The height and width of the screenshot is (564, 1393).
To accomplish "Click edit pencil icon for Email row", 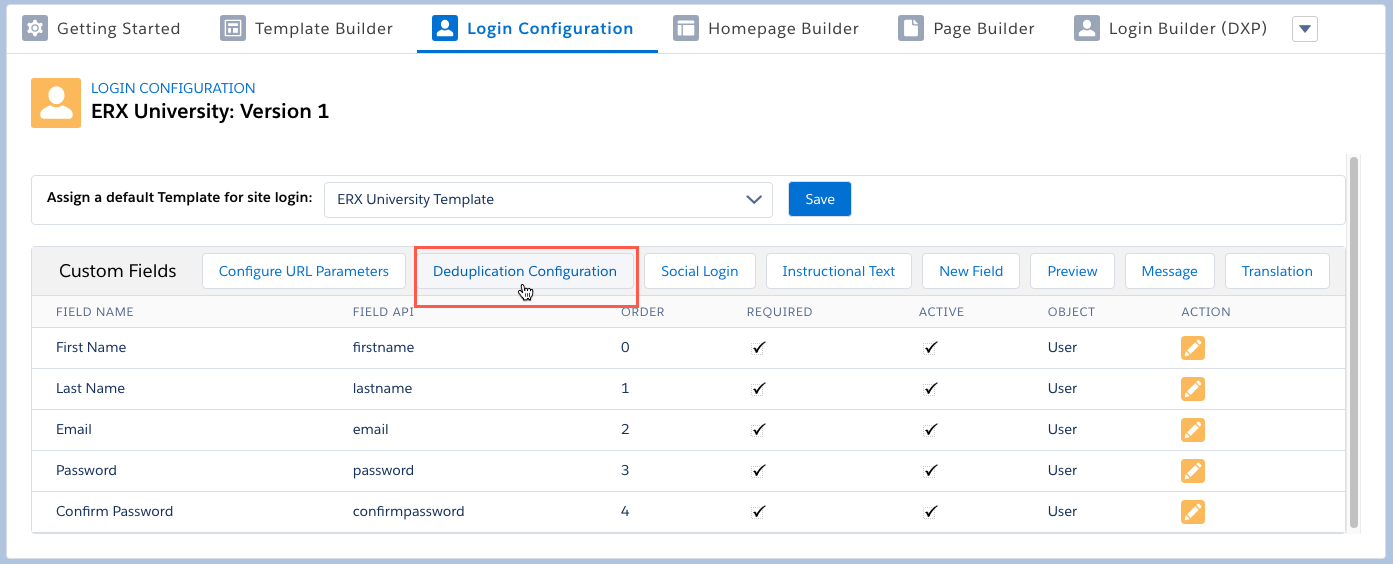I will (1192, 430).
